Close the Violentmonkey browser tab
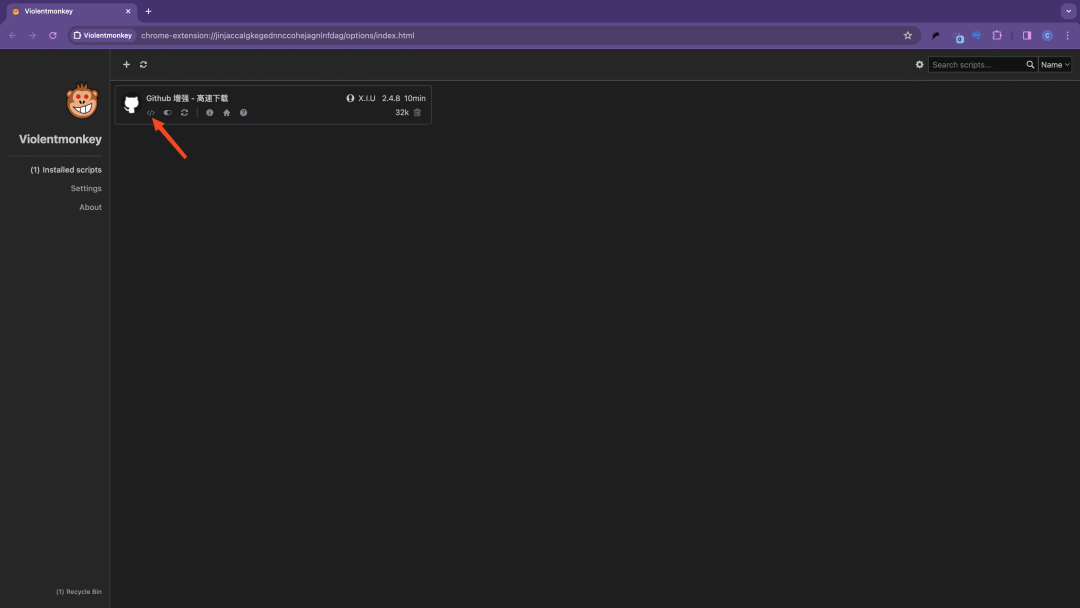The height and width of the screenshot is (608, 1080). pyautogui.click(x=128, y=12)
